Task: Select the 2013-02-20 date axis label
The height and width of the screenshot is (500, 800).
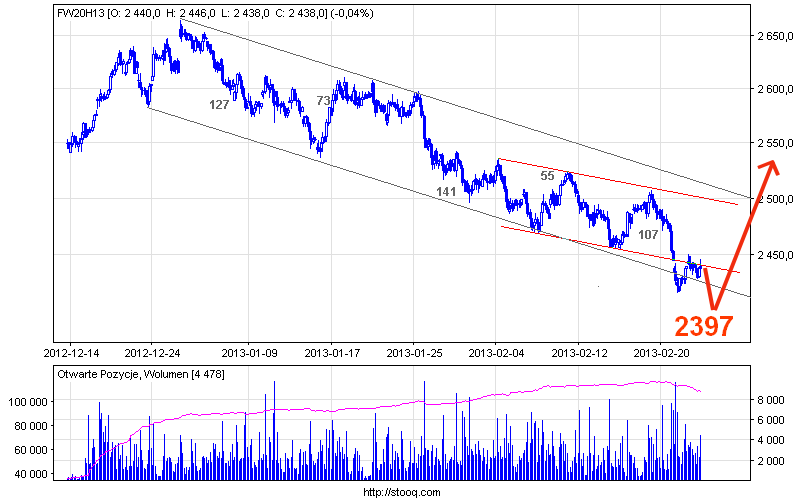Action: click(x=661, y=353)
